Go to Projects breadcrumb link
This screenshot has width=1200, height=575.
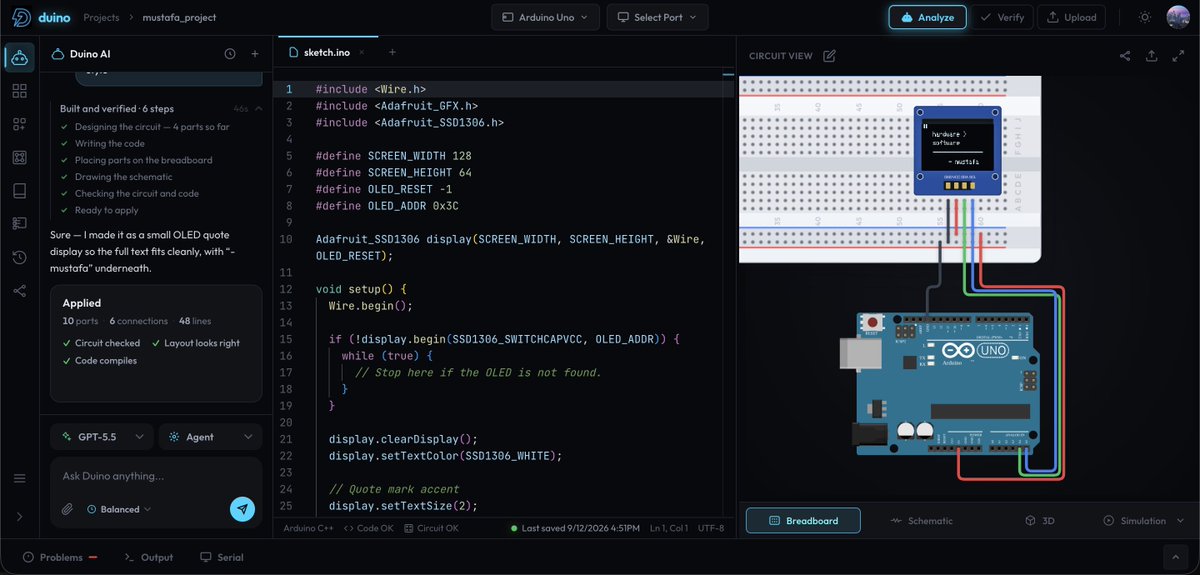tap(101, 17)
